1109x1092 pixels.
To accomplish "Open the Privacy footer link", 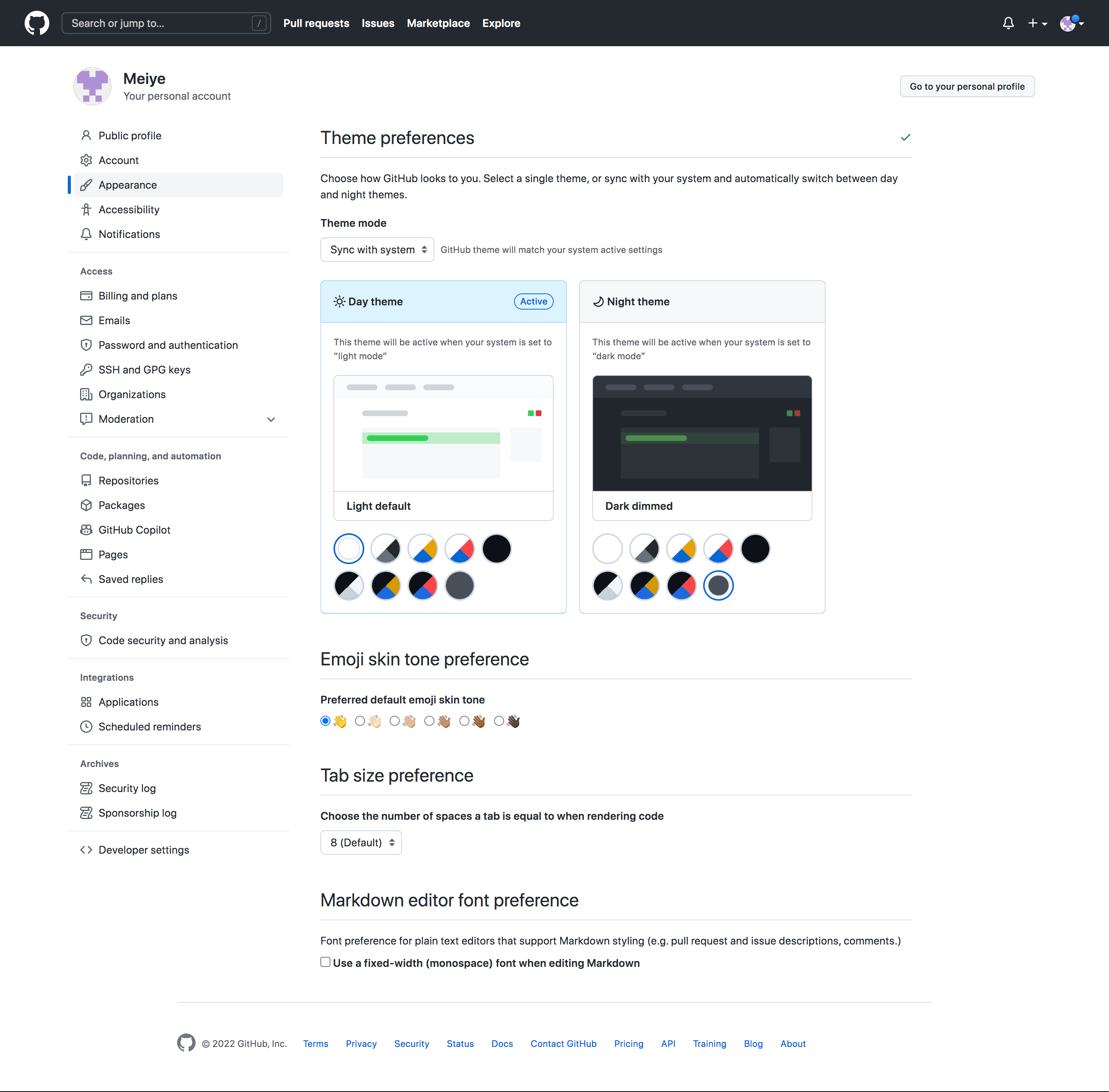I will (361, 1044).
